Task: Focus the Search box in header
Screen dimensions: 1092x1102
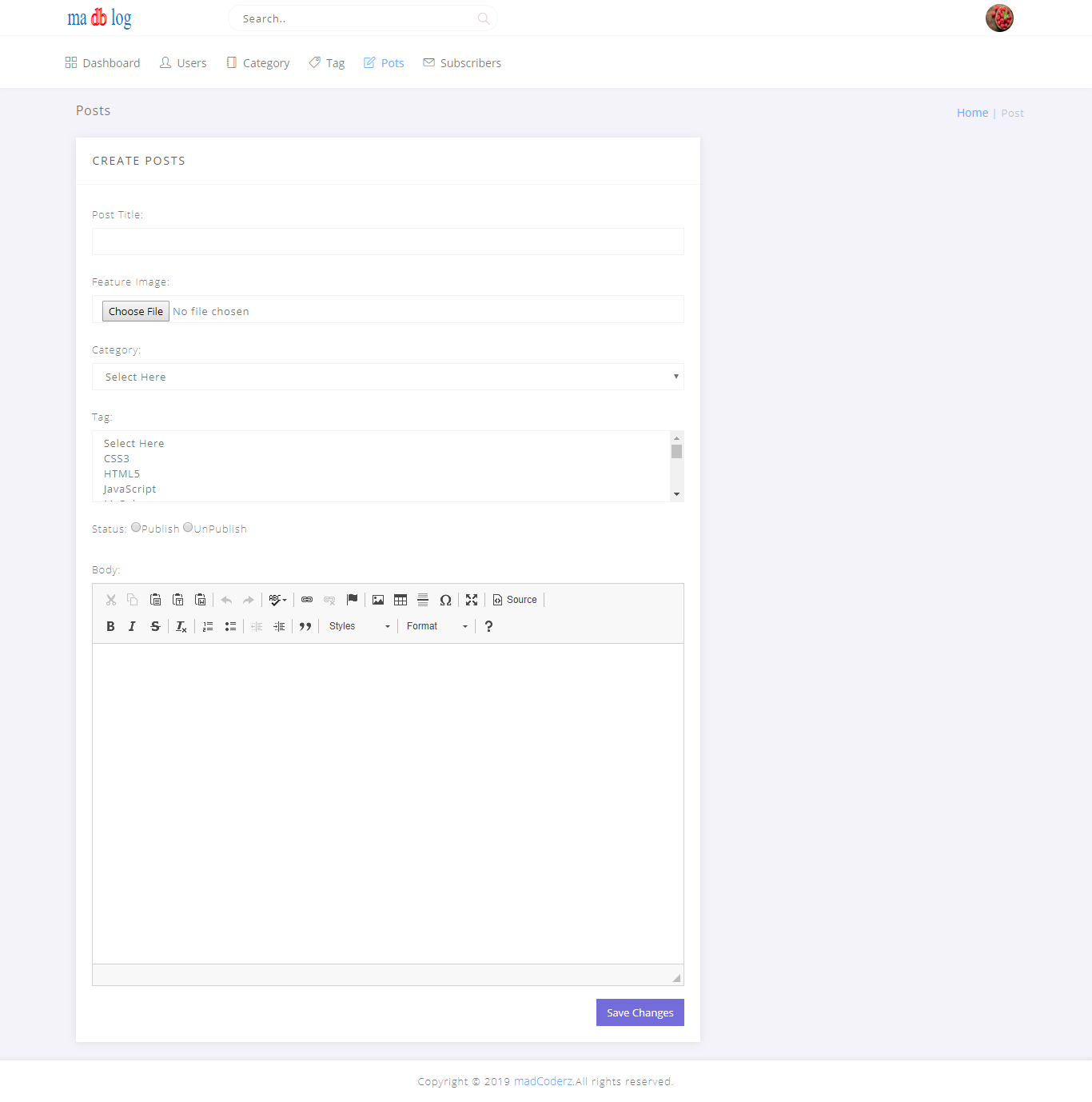Action: click(x=362, y=18)
